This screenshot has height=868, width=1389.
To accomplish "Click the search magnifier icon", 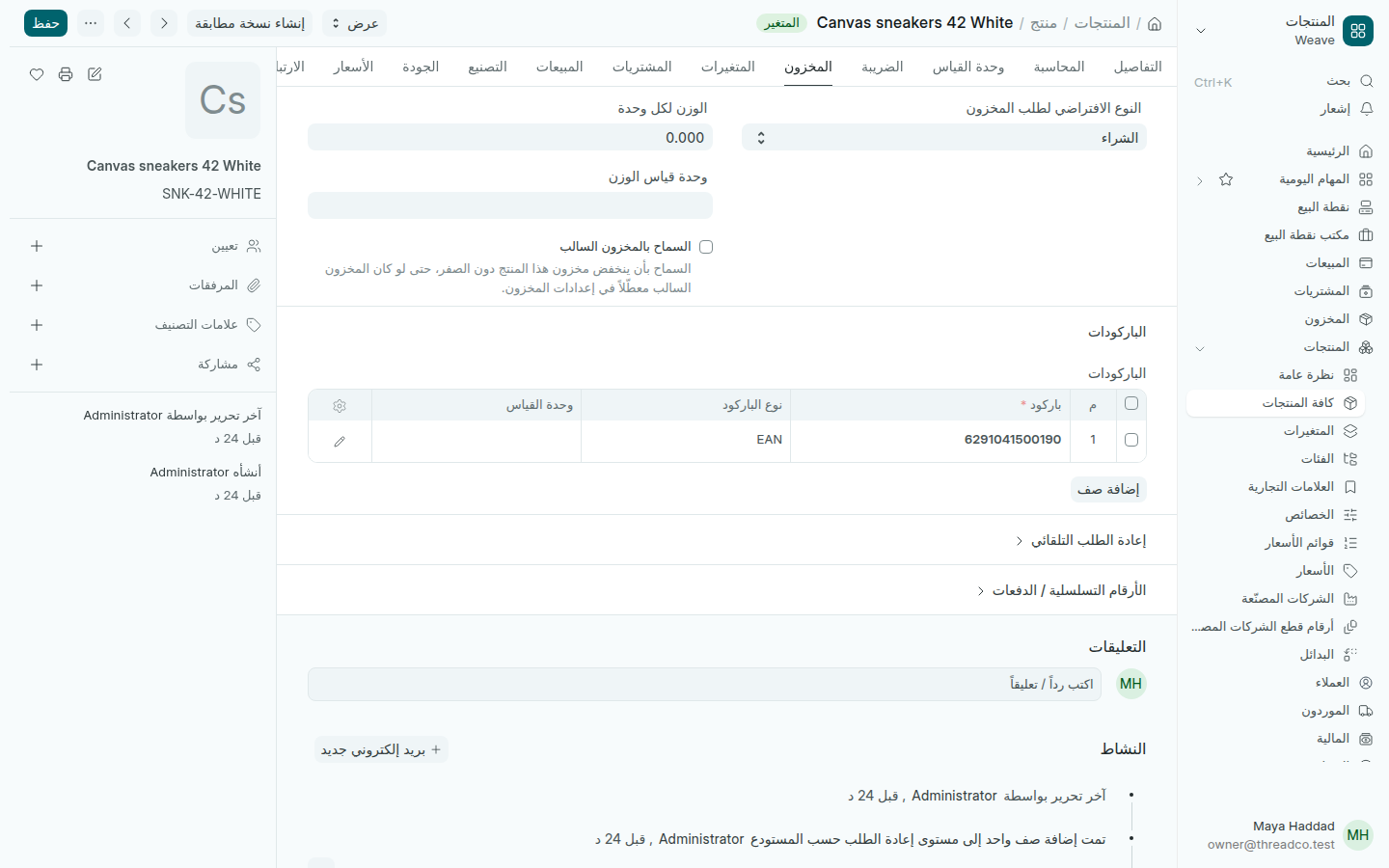I will coord(1366,81).
